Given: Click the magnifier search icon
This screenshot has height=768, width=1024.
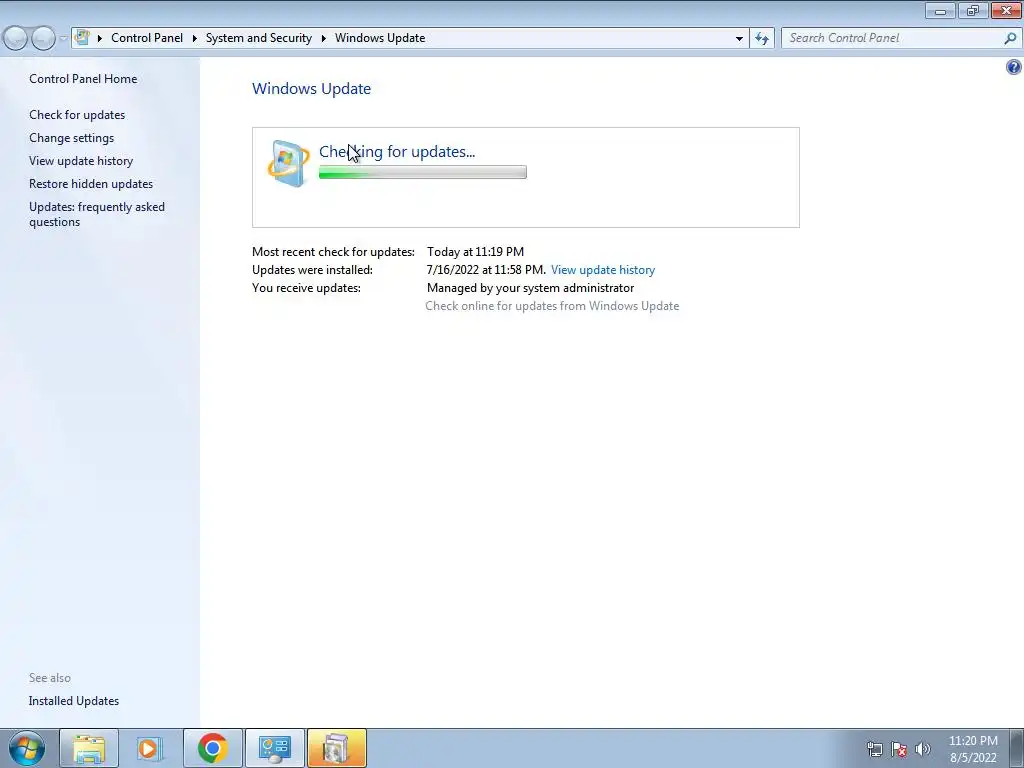Looking at the screenshot, I should 1010,38.
